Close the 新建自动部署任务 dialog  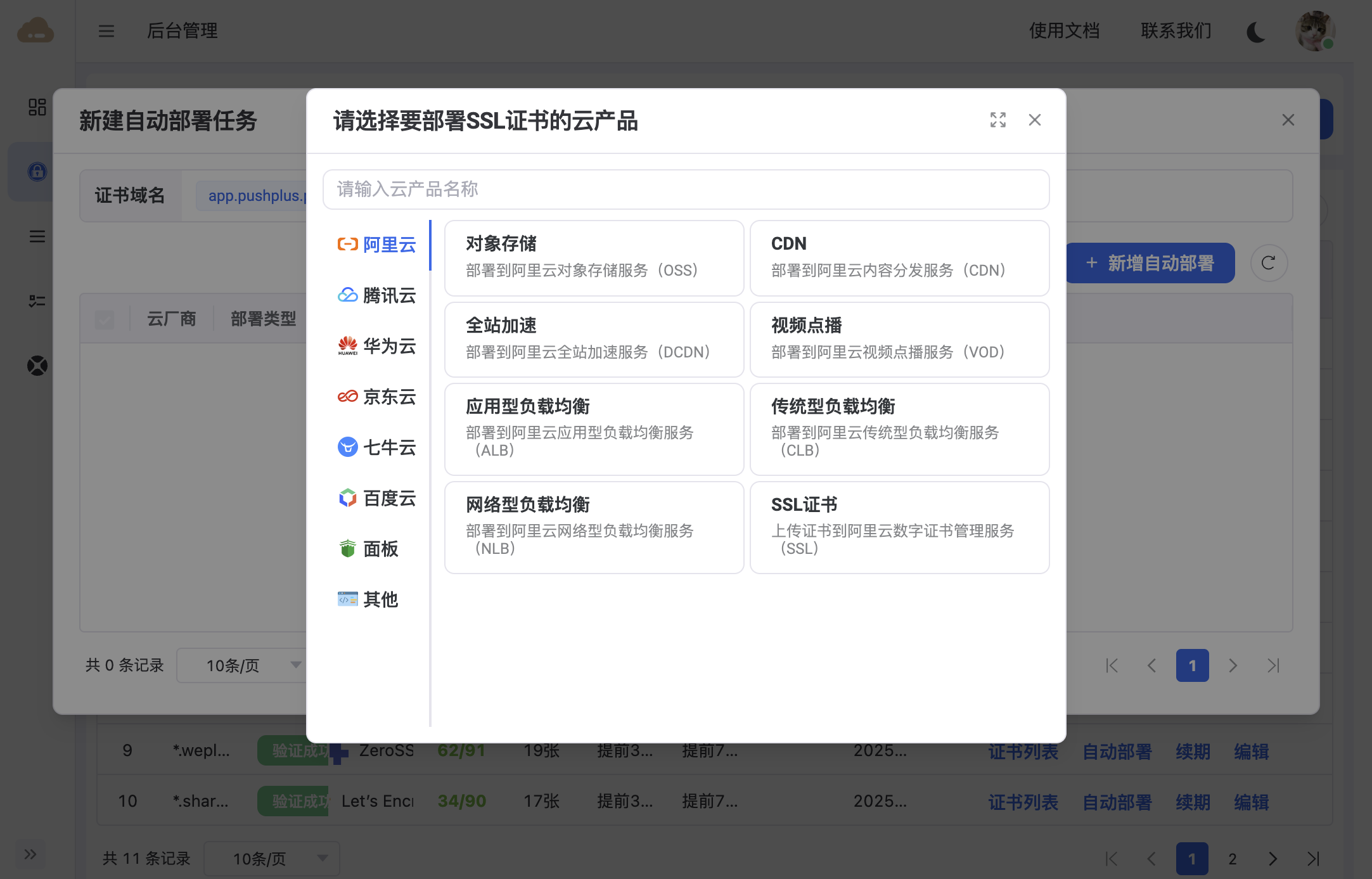click(1288, 120)
